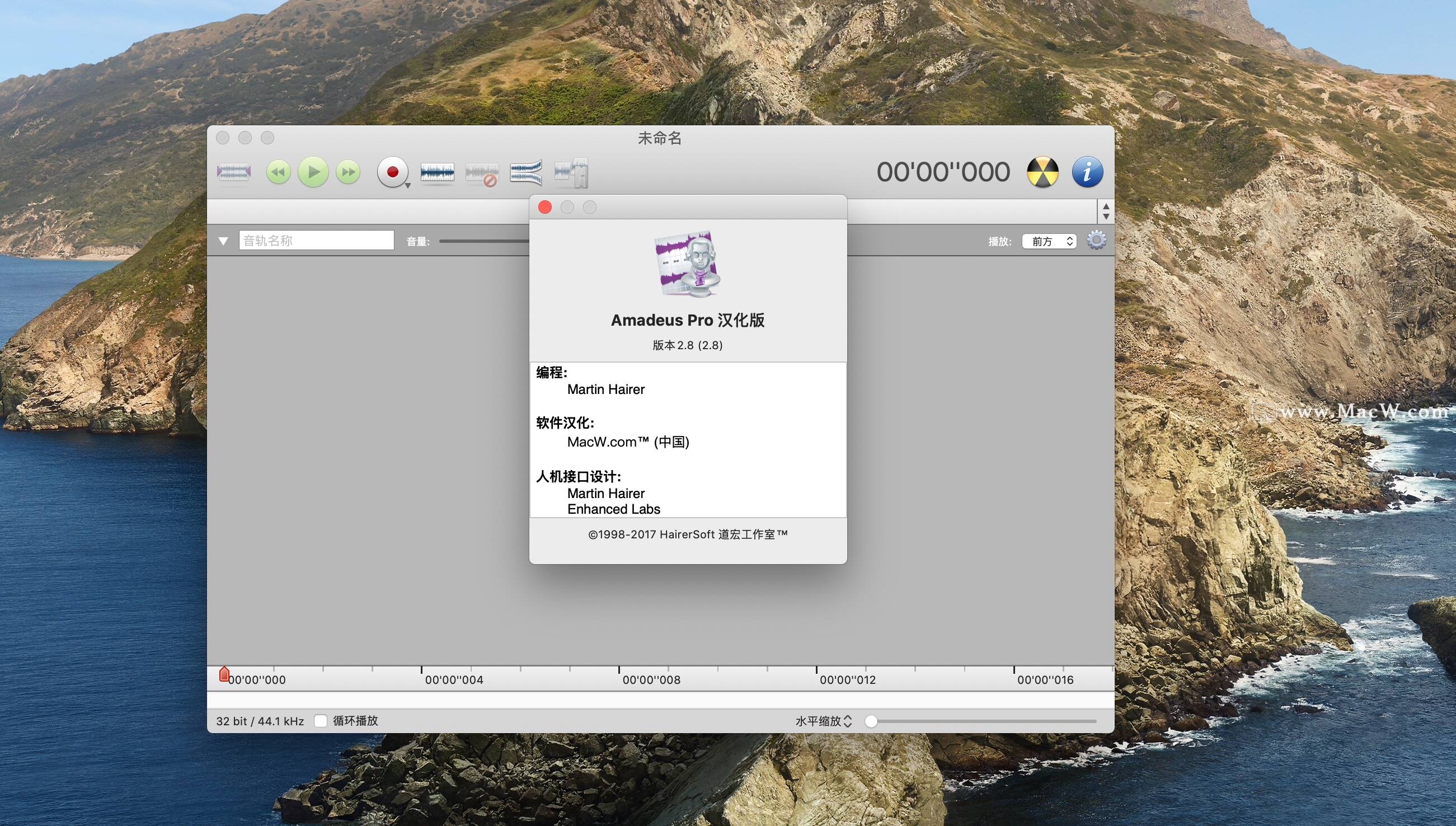Click the 00'00''000 time counter display
Screen dimensions: 1456x826
click(943, 172)
